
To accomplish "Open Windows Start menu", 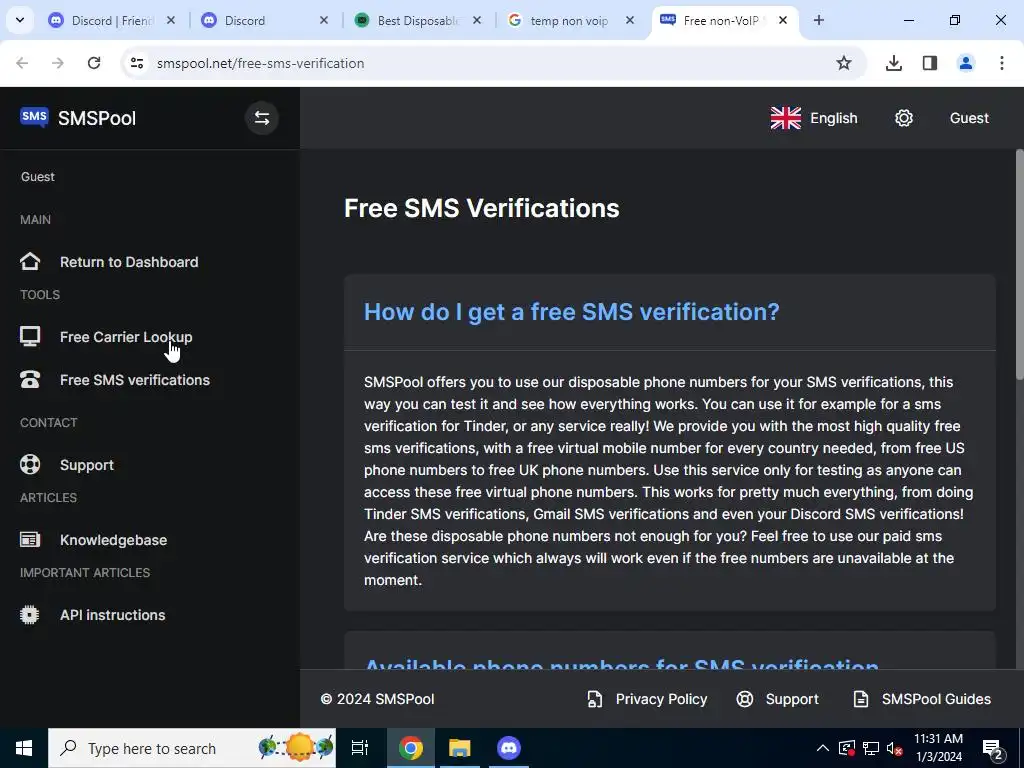I will (x=24, y=748).
